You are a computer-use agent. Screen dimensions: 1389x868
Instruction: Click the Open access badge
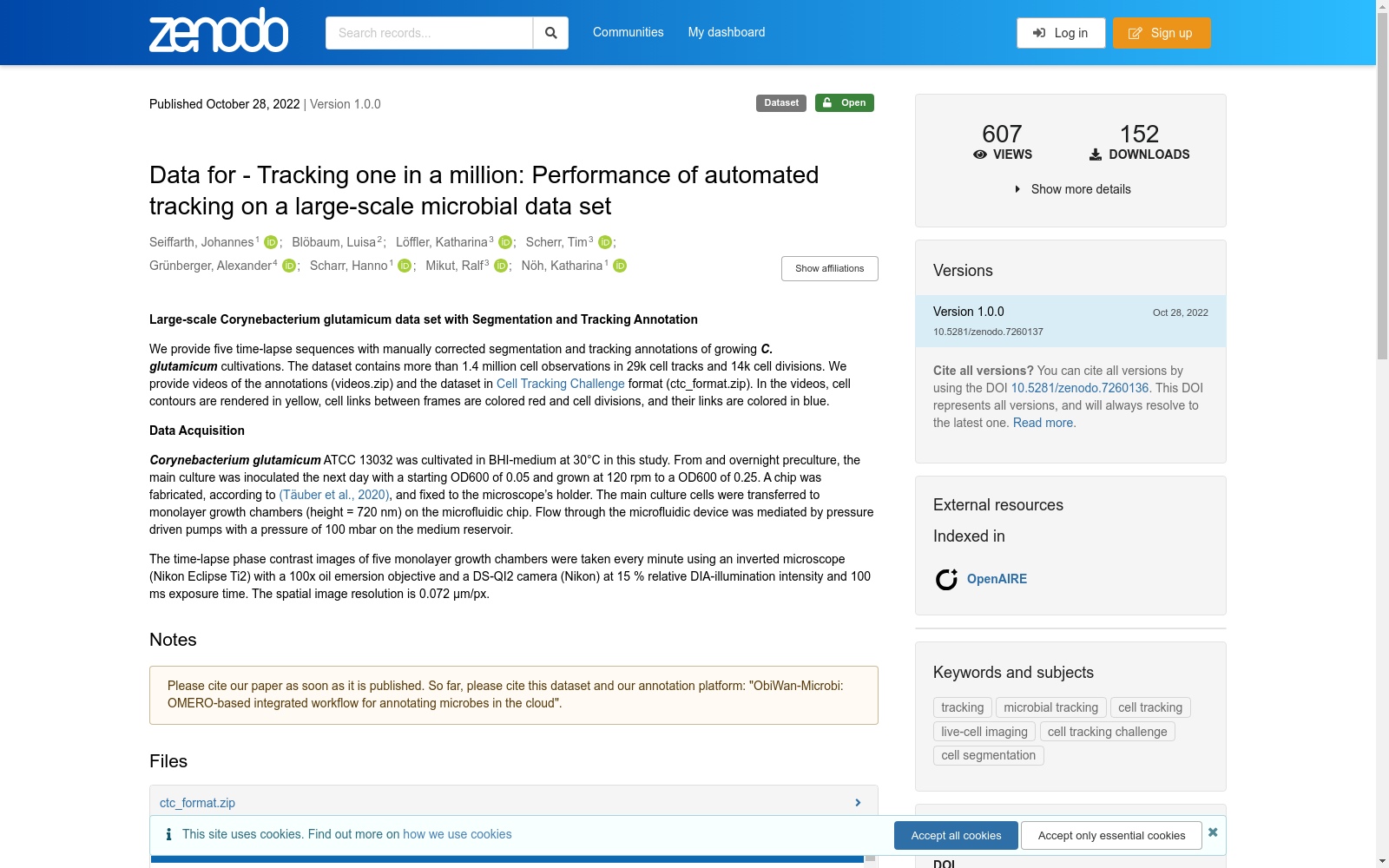[845, 102]
